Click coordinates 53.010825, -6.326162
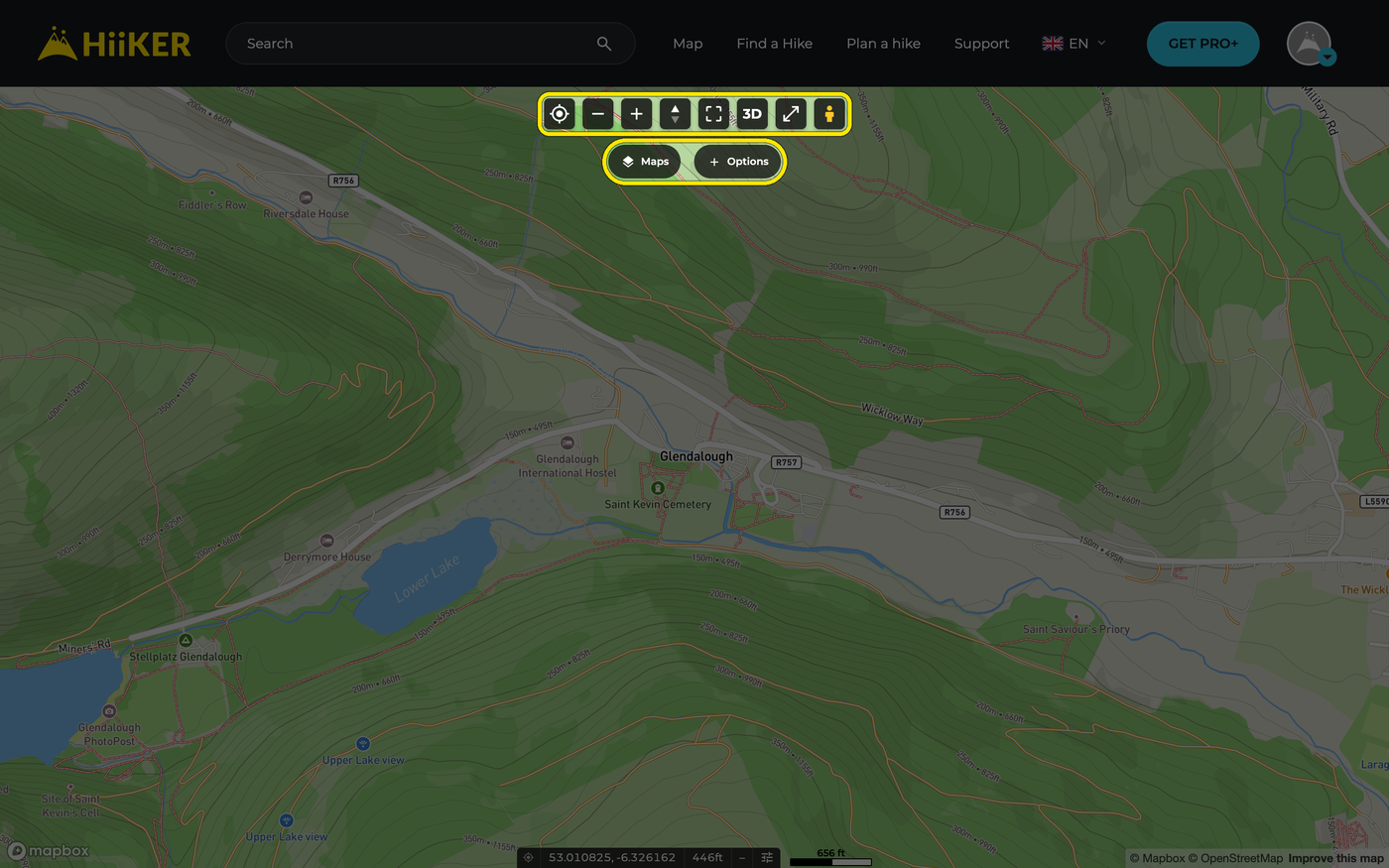 click(612, 857)
